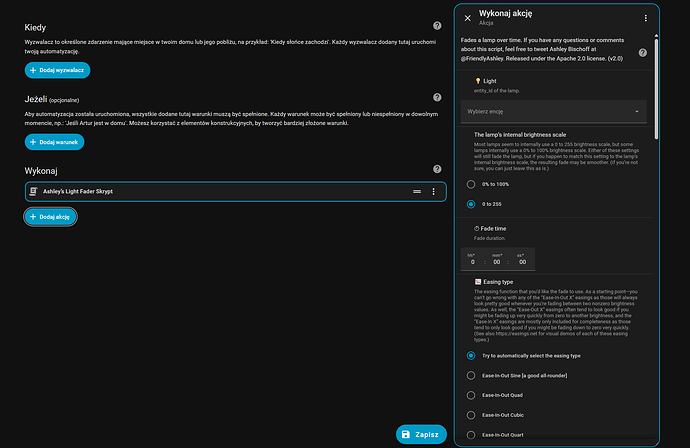
Task: Choose Ease-In-Out Sine easing type
Action: click(472, 375)
